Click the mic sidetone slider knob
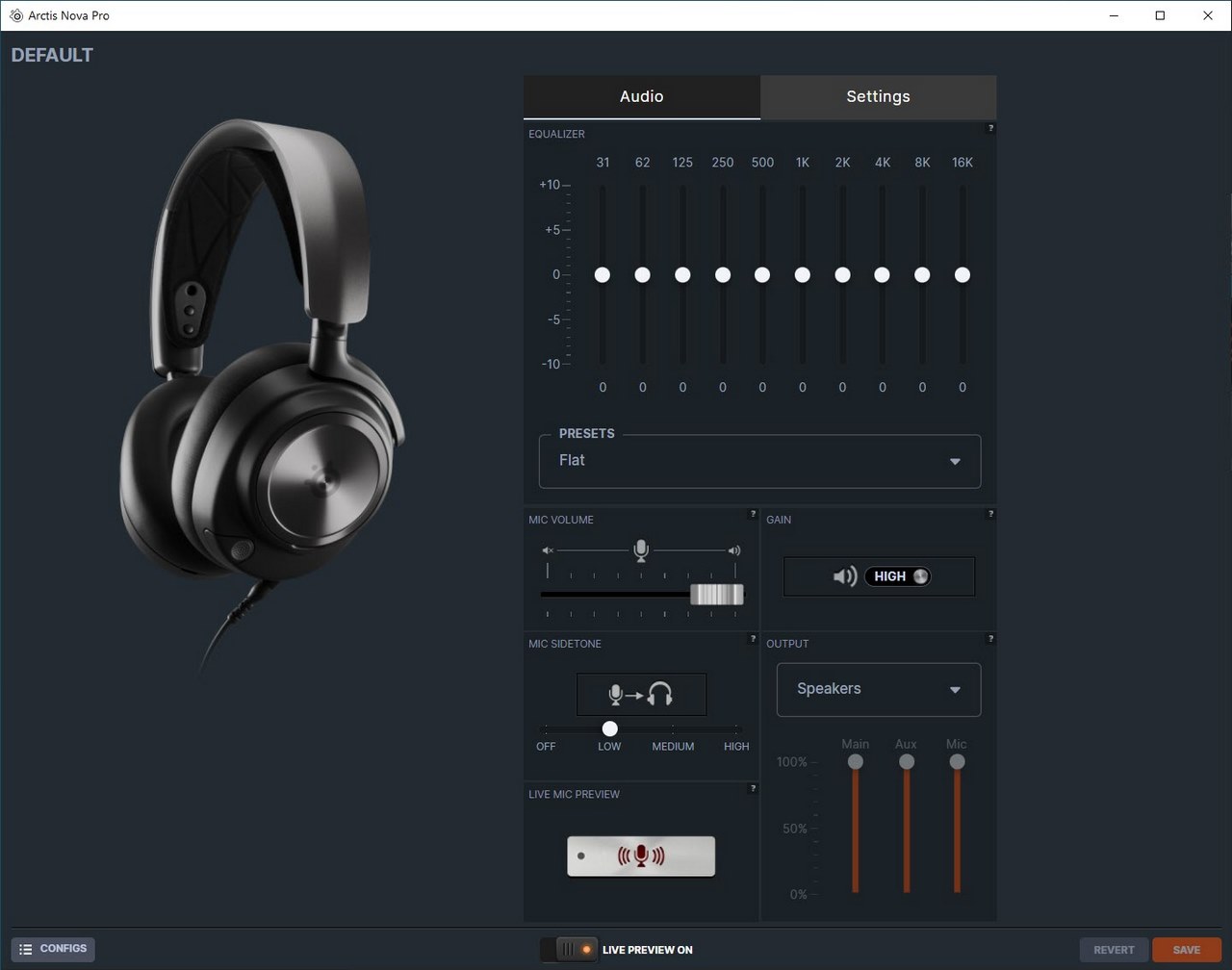The width and height of the screenshot is (1232, 970). coord(609,728)
